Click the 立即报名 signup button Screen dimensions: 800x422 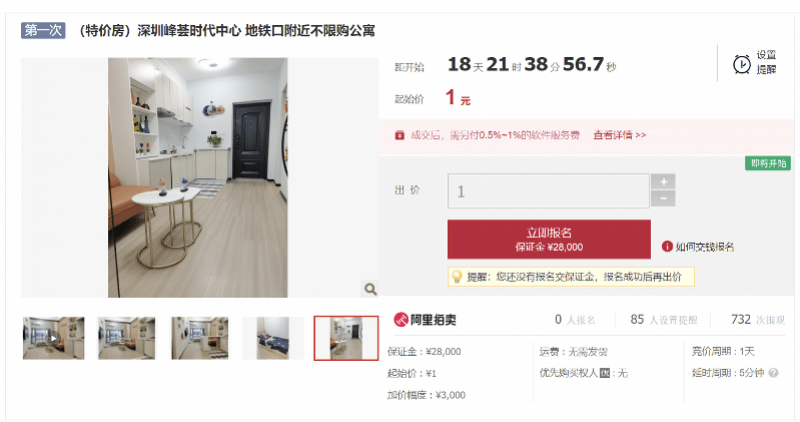point(549,239)
